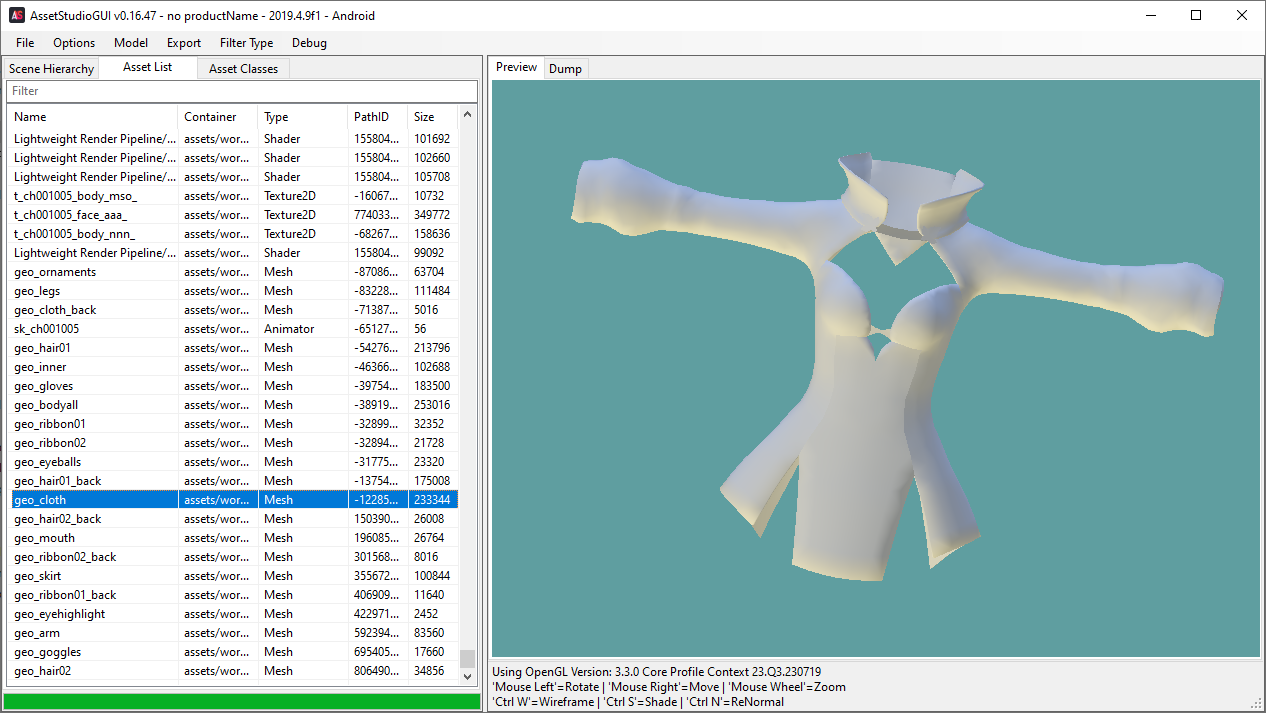Open the Model menu
1266x713 pixels.
[131, 43]
